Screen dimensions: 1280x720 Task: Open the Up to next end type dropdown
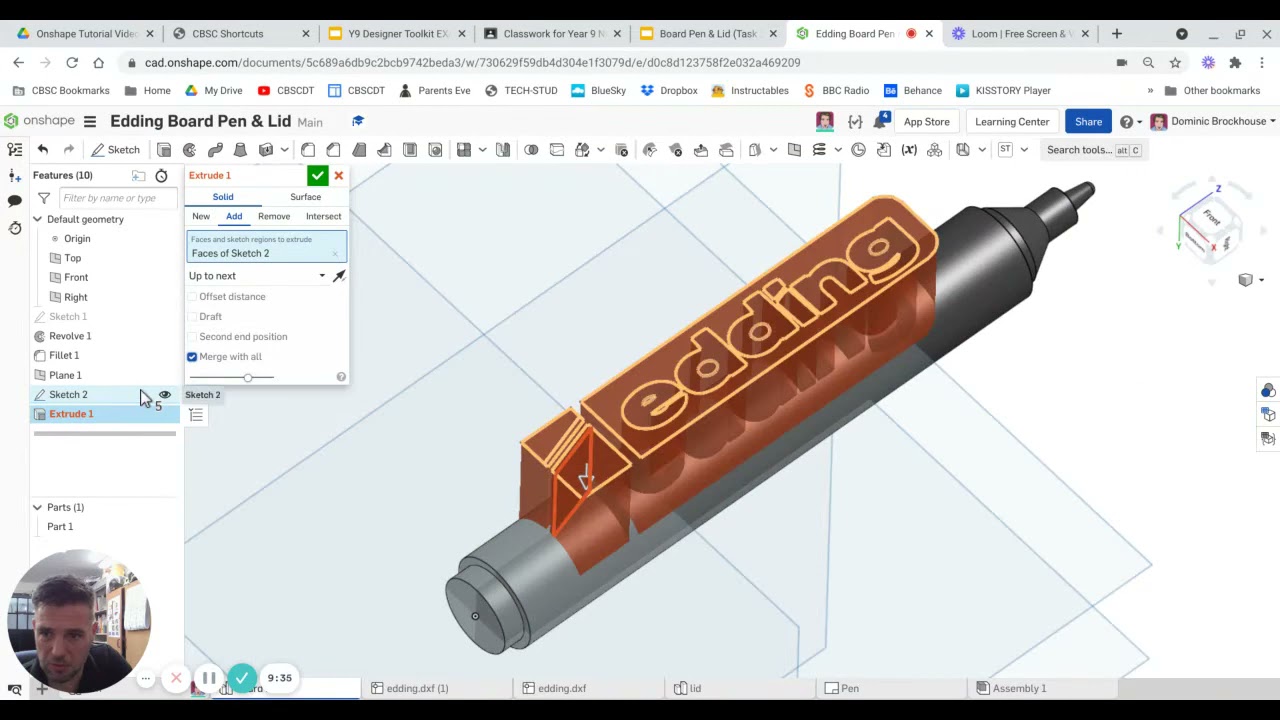point(258,276)
